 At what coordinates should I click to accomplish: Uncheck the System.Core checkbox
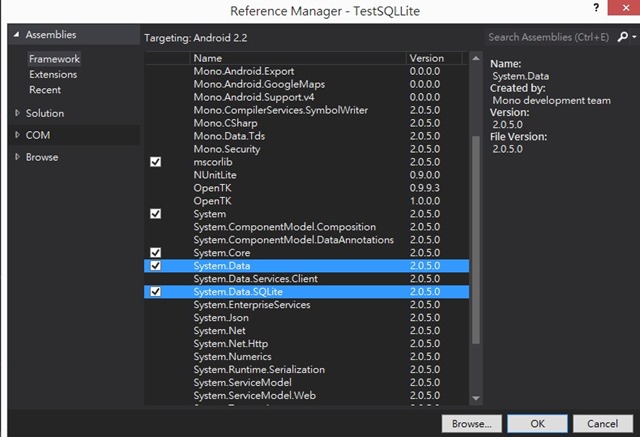[155, 253]
